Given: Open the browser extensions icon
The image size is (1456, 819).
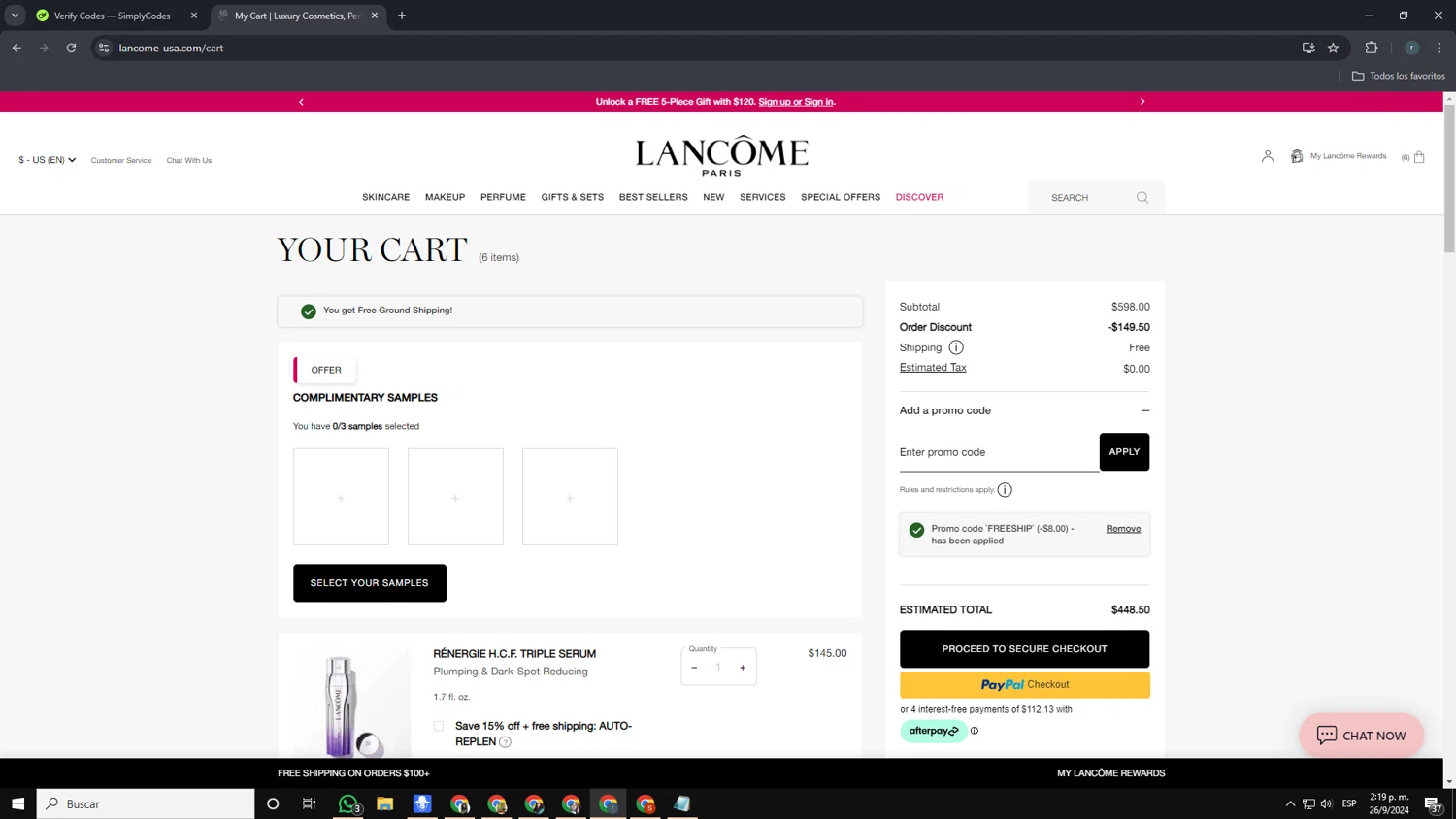Looking at the screenshot, I should [1372, 48].
